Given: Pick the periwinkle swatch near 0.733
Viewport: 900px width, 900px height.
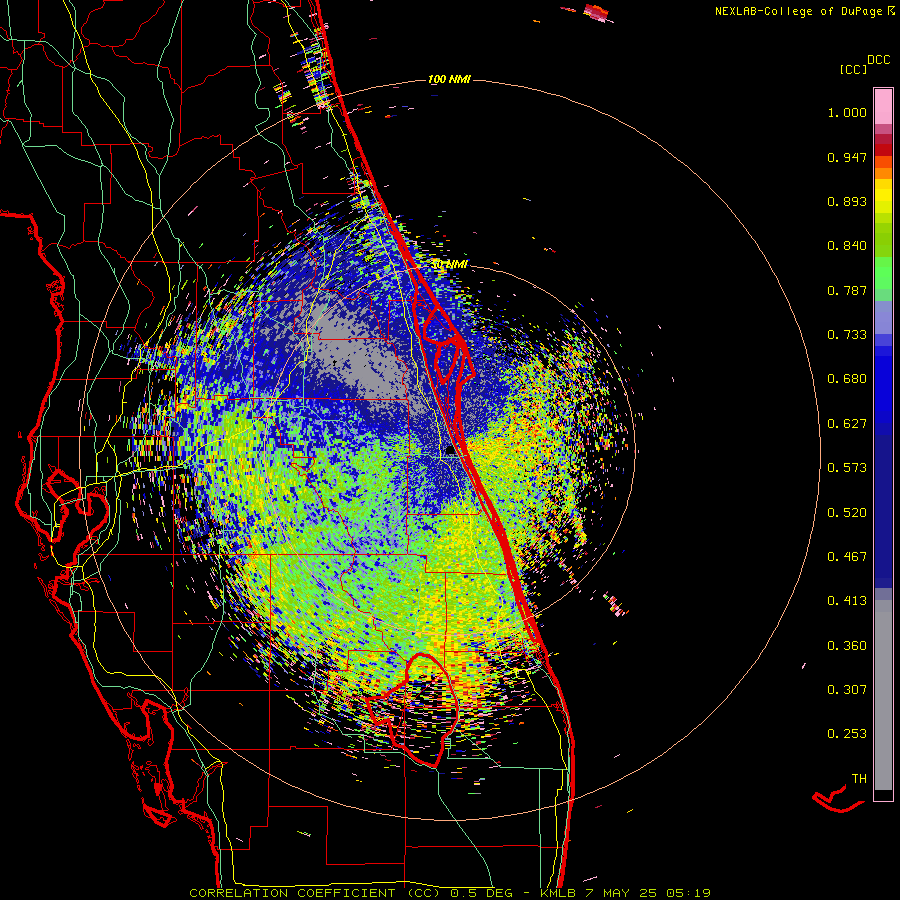Looking at the screenshot, I should click(x=883, y=317).
